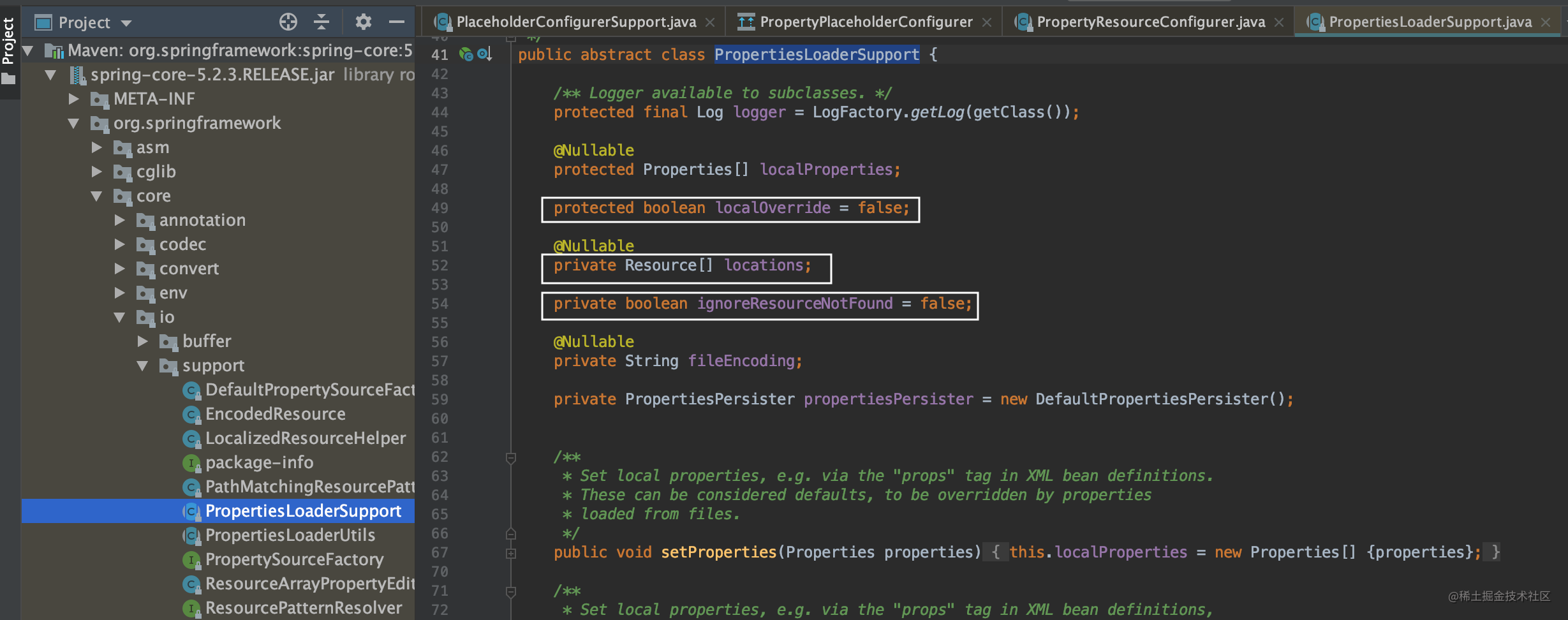Expand the annotation package

tap(119, 220)
